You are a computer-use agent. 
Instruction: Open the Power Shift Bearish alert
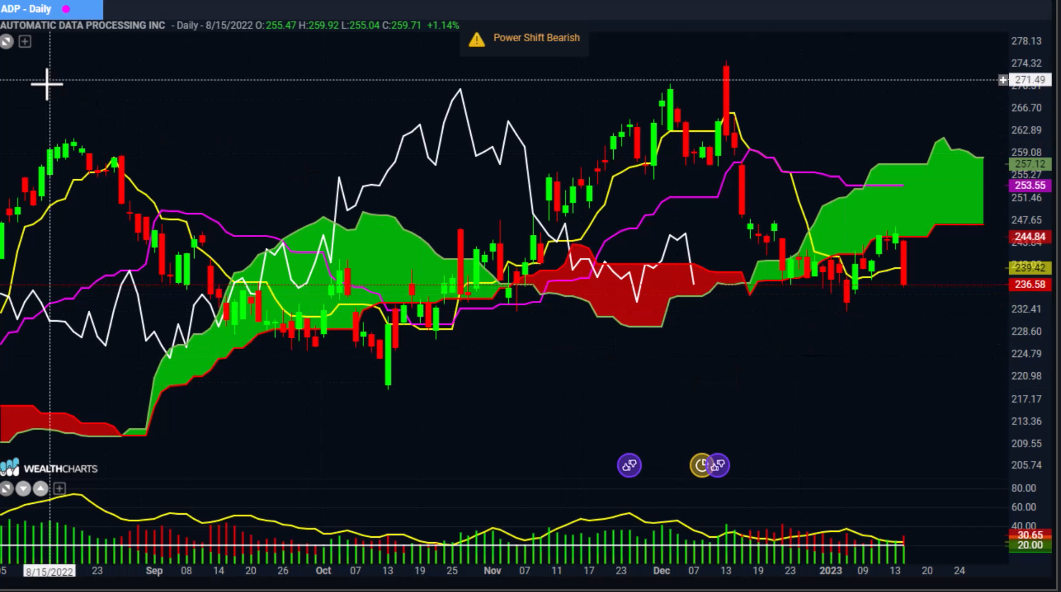coord(524,39)
